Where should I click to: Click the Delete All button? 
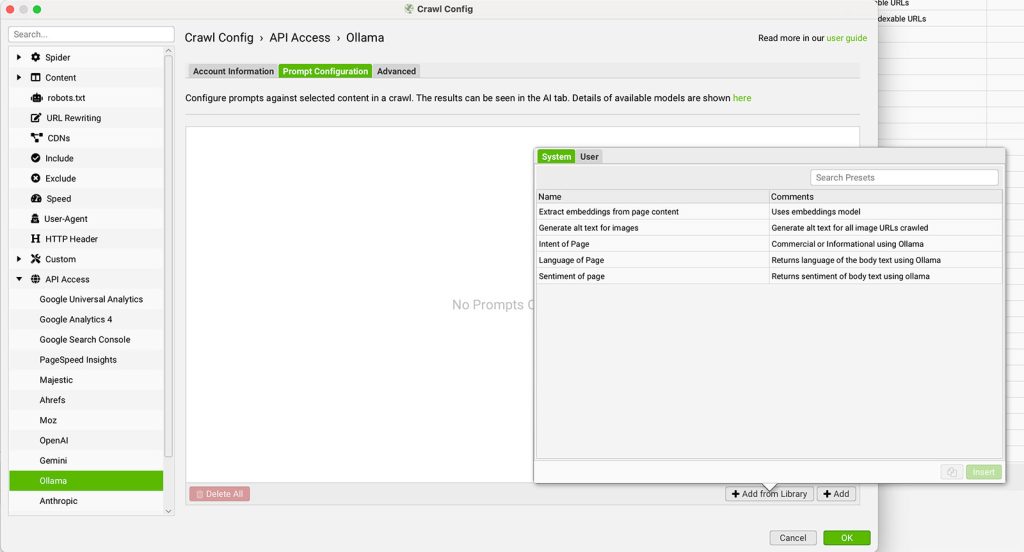(219, 494)
